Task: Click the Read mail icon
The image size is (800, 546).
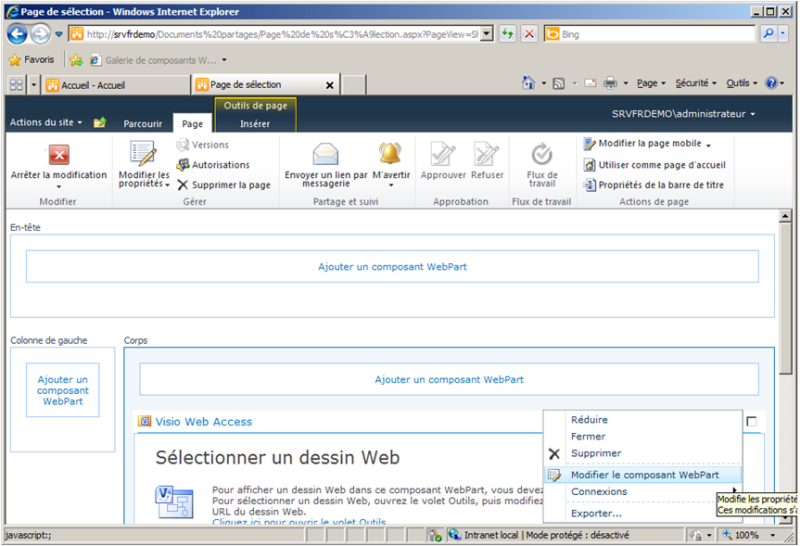Action: (x=590, y=83)
